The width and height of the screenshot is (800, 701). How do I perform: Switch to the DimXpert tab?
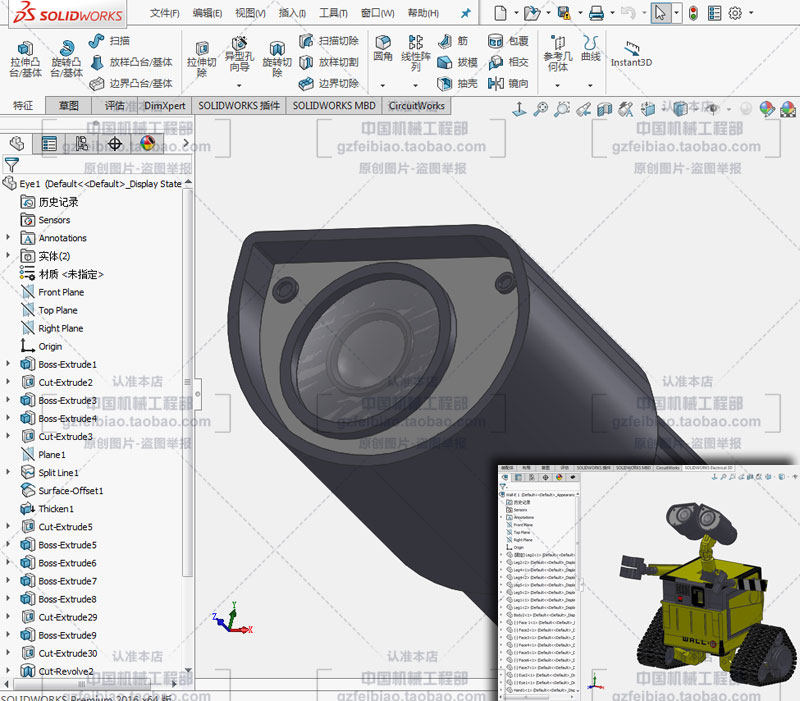pyautogui.click(x=164, y=106)
